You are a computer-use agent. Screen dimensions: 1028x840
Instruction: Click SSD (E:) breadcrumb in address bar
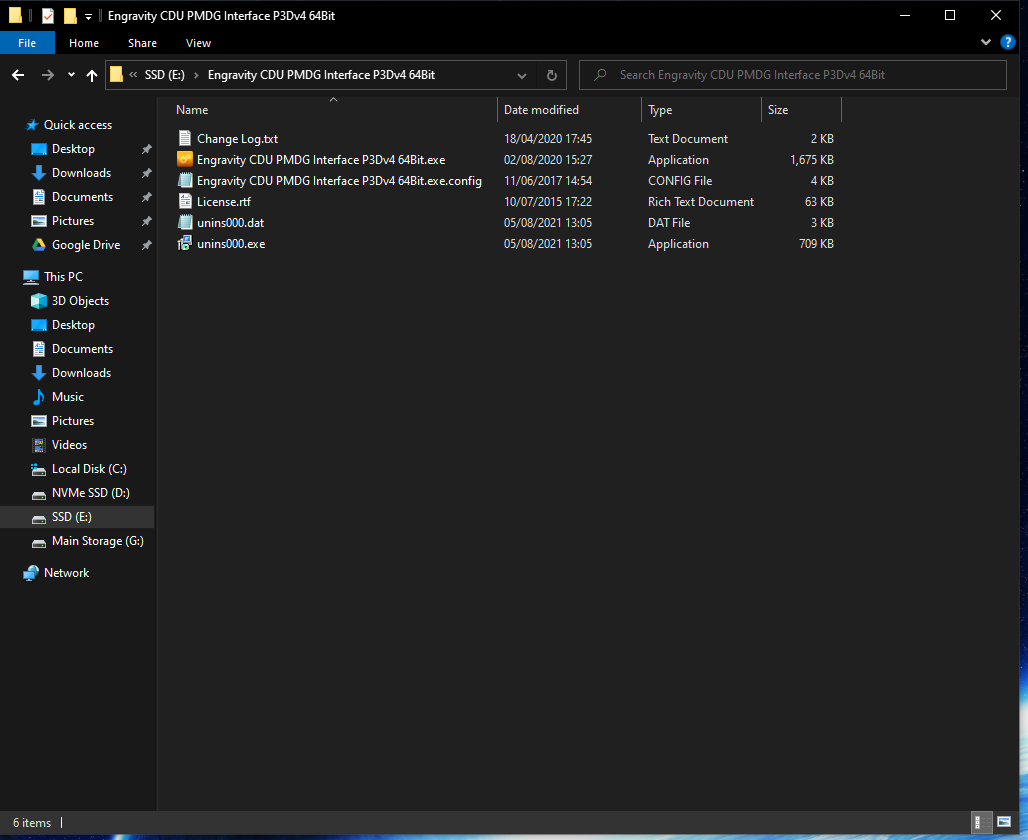tap(165, 75)
